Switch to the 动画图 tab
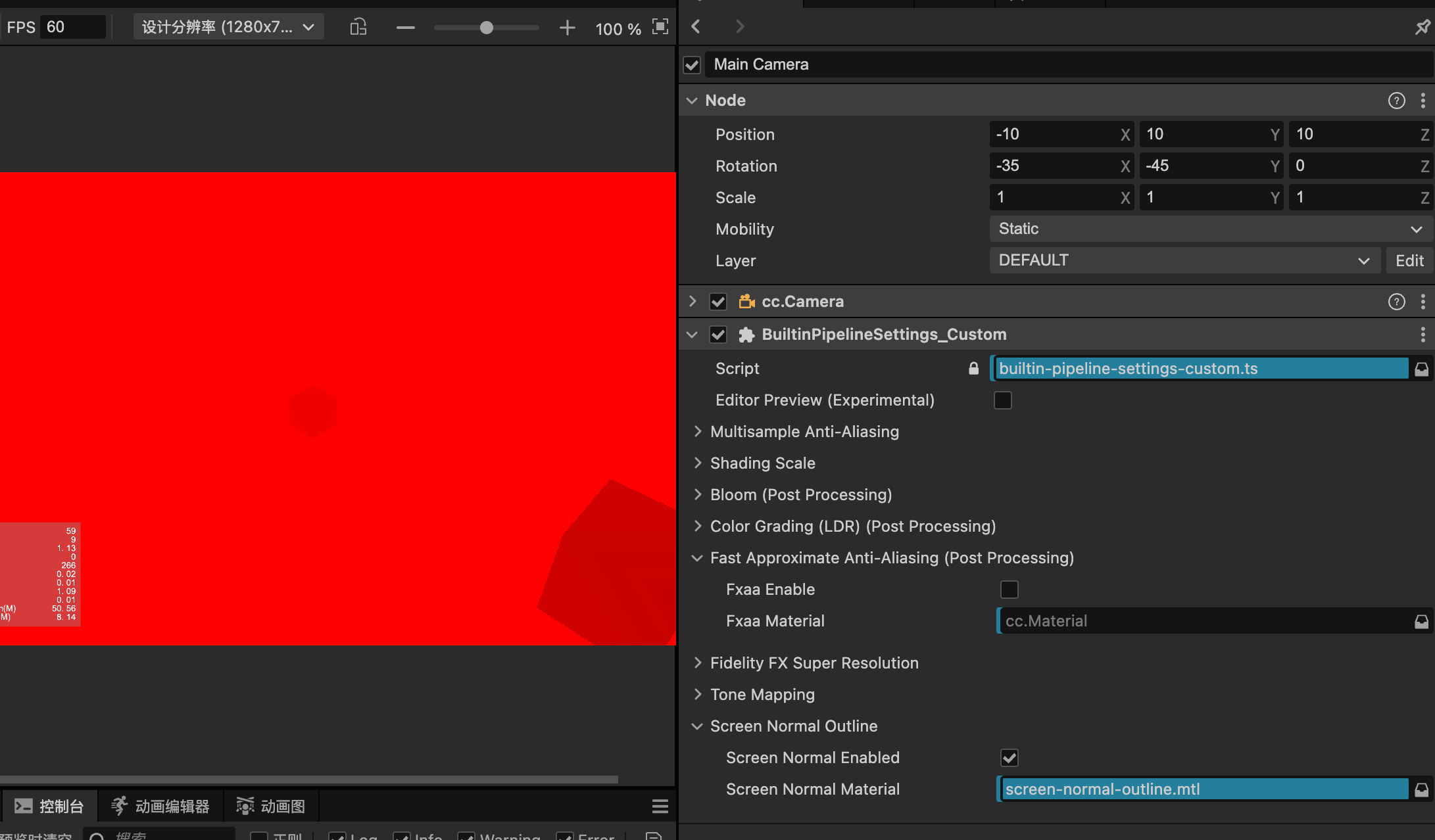This screenshot has width=1435, height=840. [x=271, y=806]
